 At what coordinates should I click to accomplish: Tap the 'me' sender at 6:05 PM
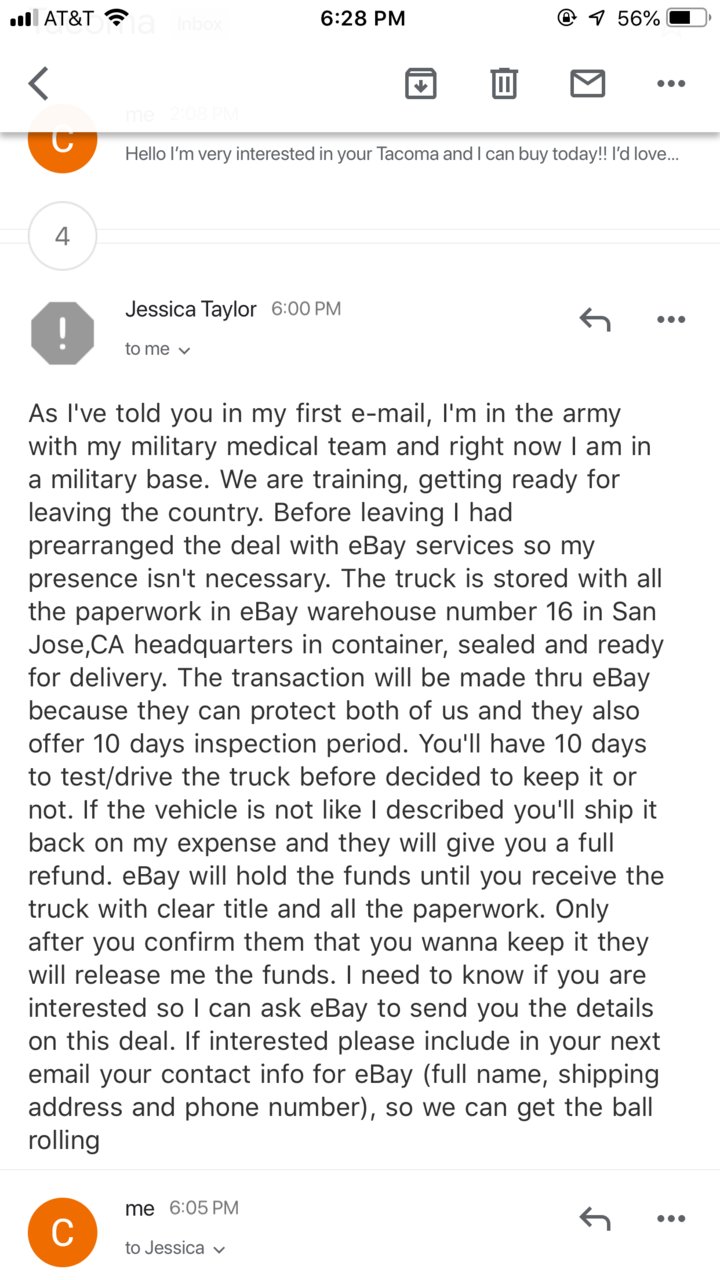point(140,1208)
